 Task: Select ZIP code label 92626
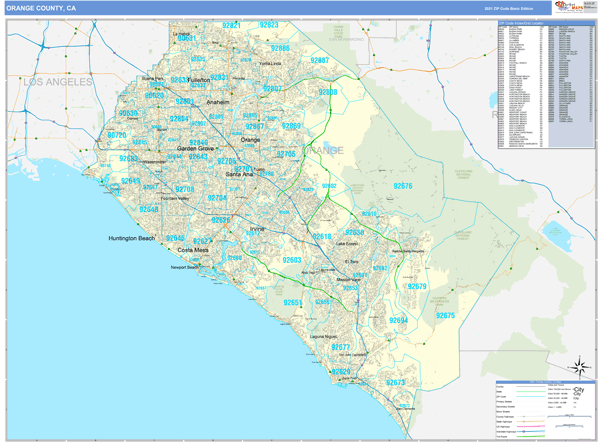click(221, 220)
